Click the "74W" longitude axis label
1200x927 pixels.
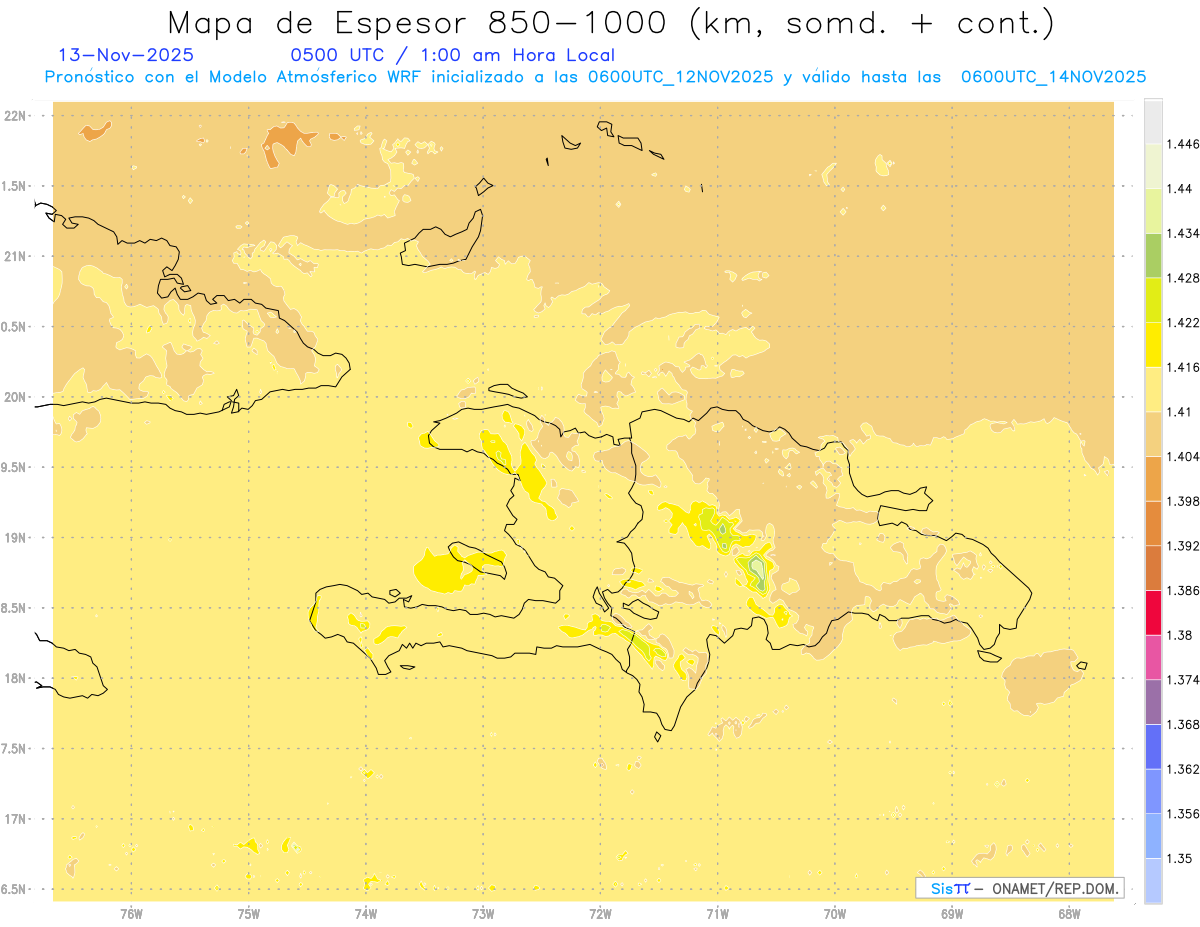366,914
